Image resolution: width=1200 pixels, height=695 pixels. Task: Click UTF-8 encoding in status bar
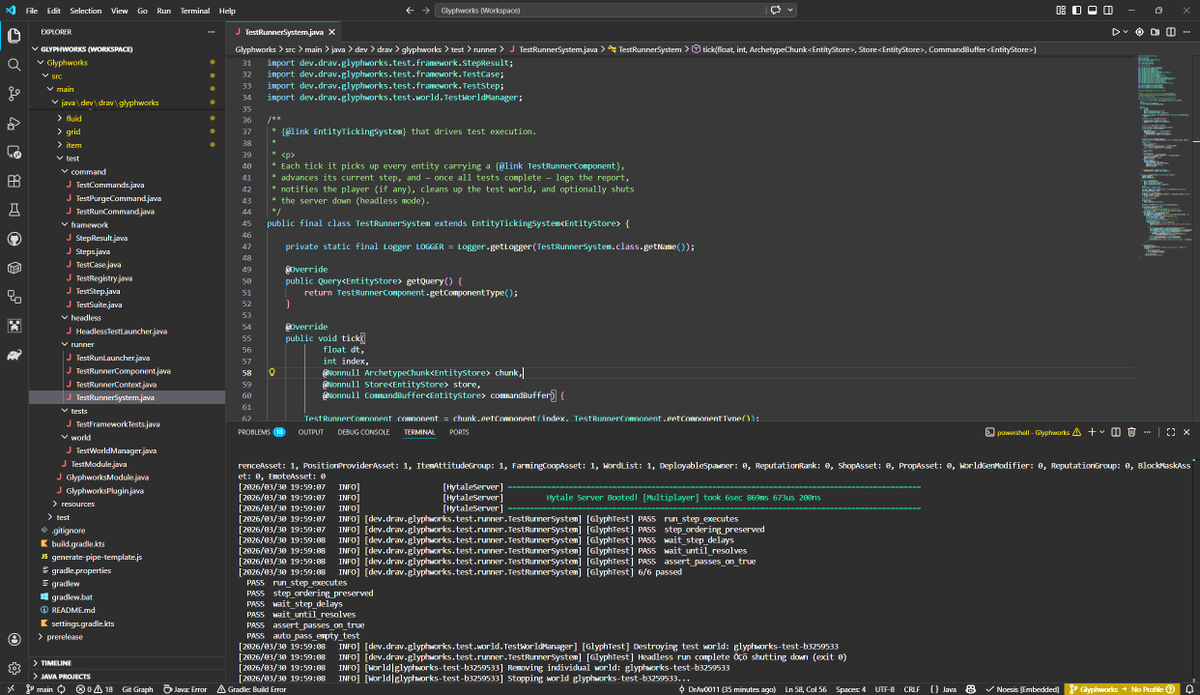[885, 689]
